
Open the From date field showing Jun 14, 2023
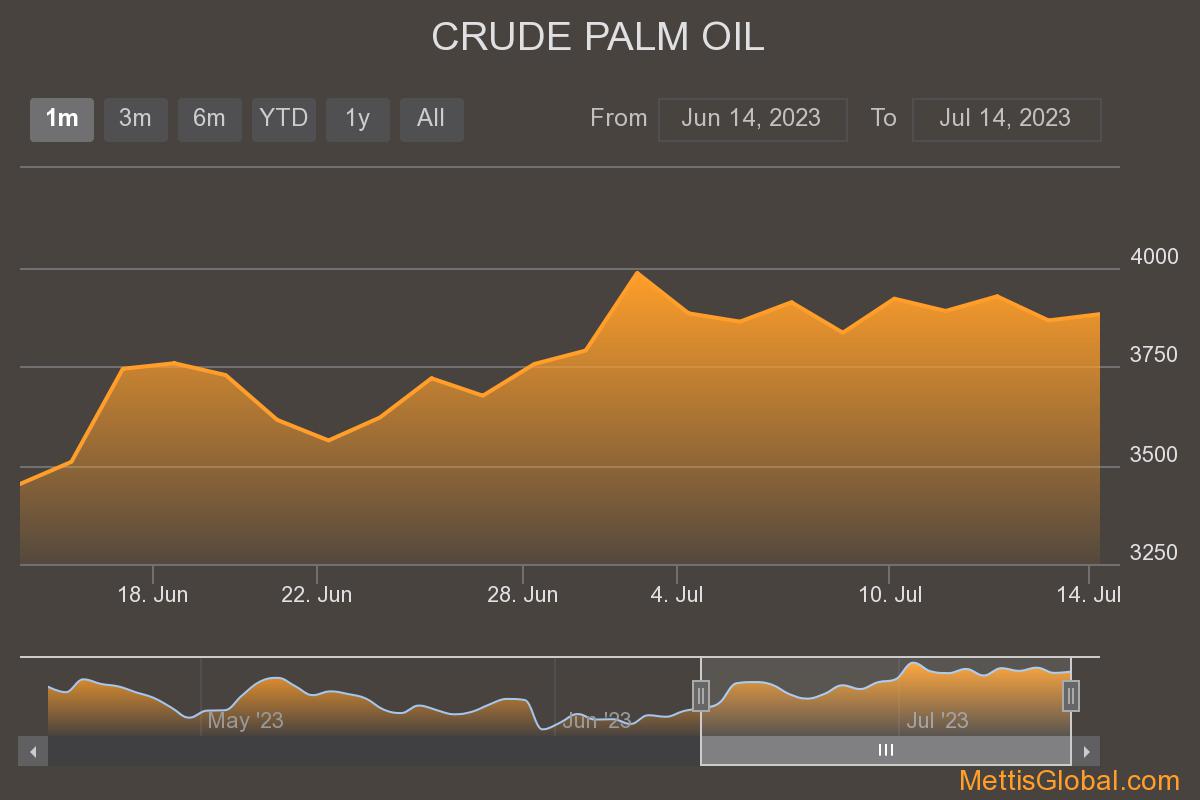click(752, 119)
